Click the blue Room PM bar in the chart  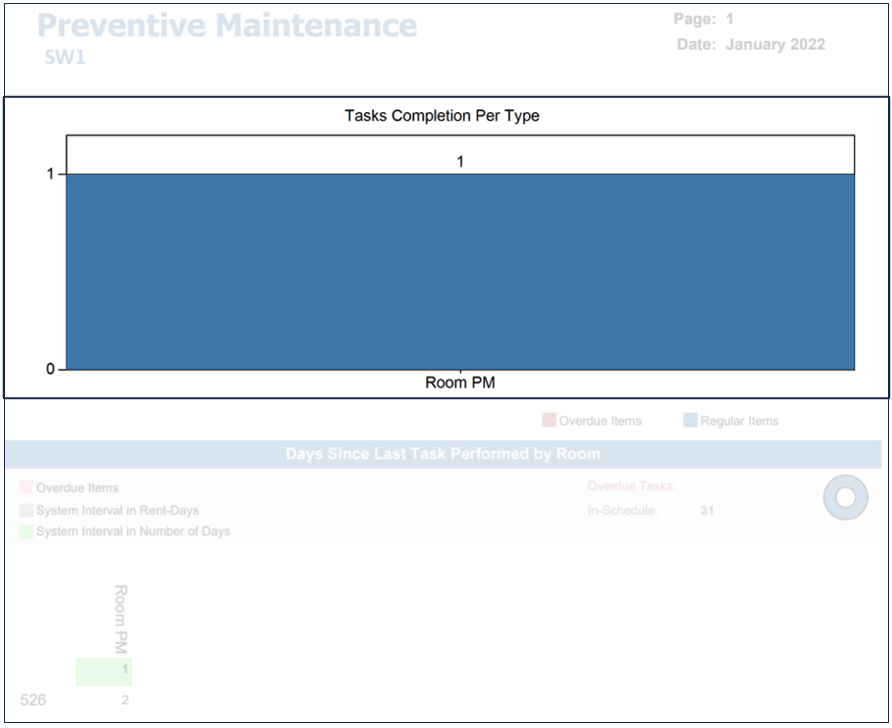(460, 272)
